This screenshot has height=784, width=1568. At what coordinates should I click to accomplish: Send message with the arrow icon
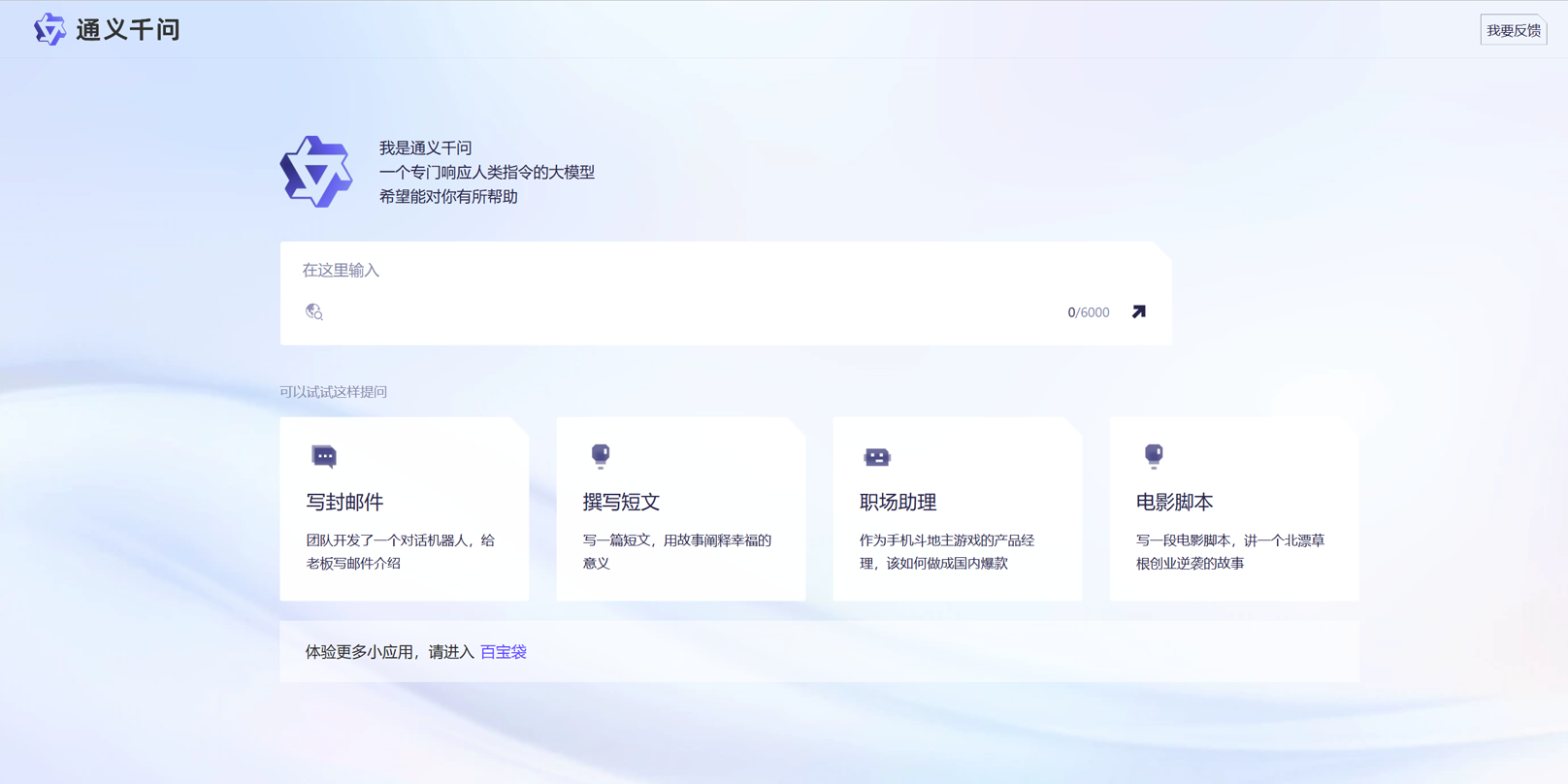point(1139,311)
